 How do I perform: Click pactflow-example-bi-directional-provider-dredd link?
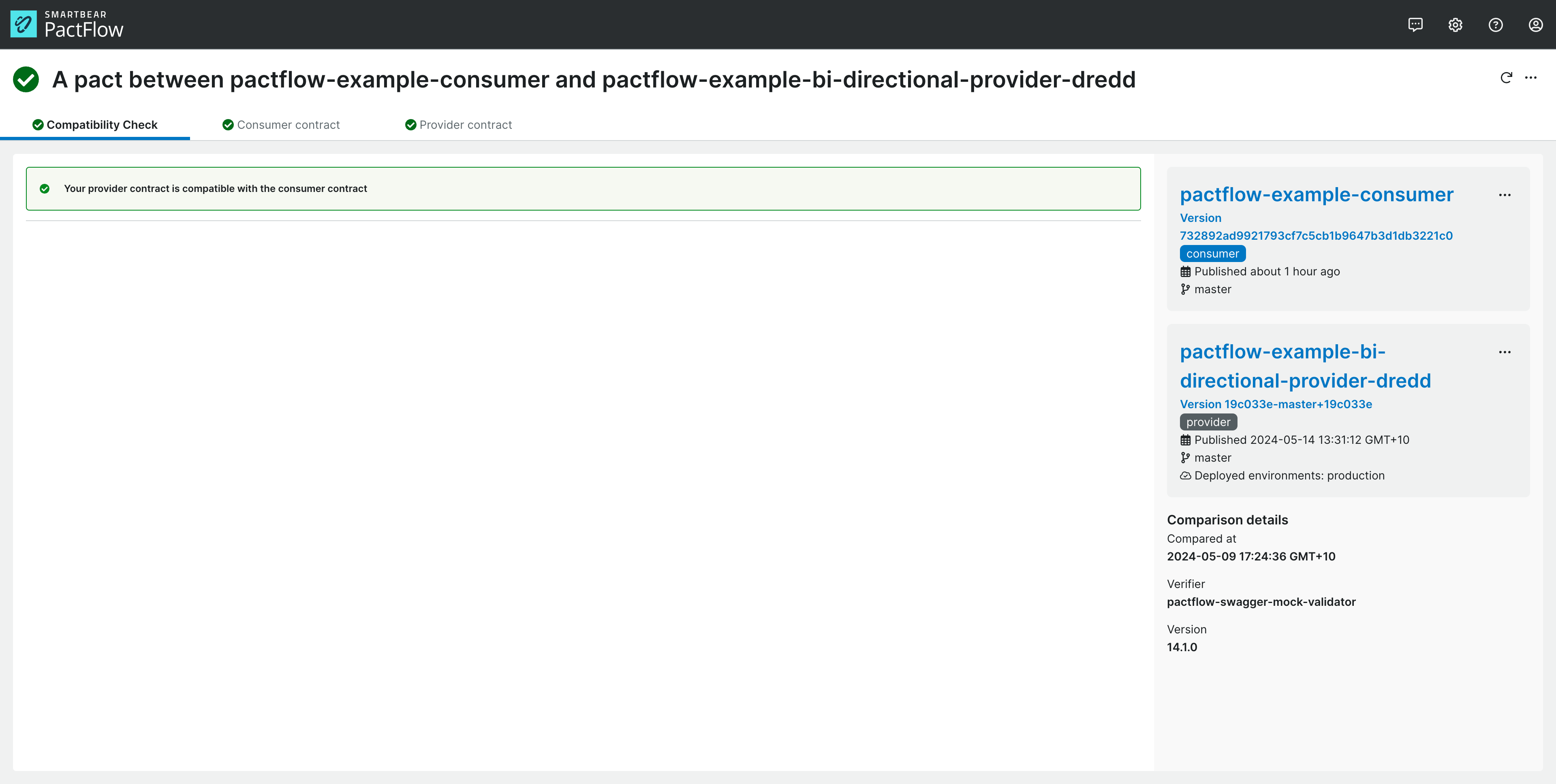pos(1305,365)
